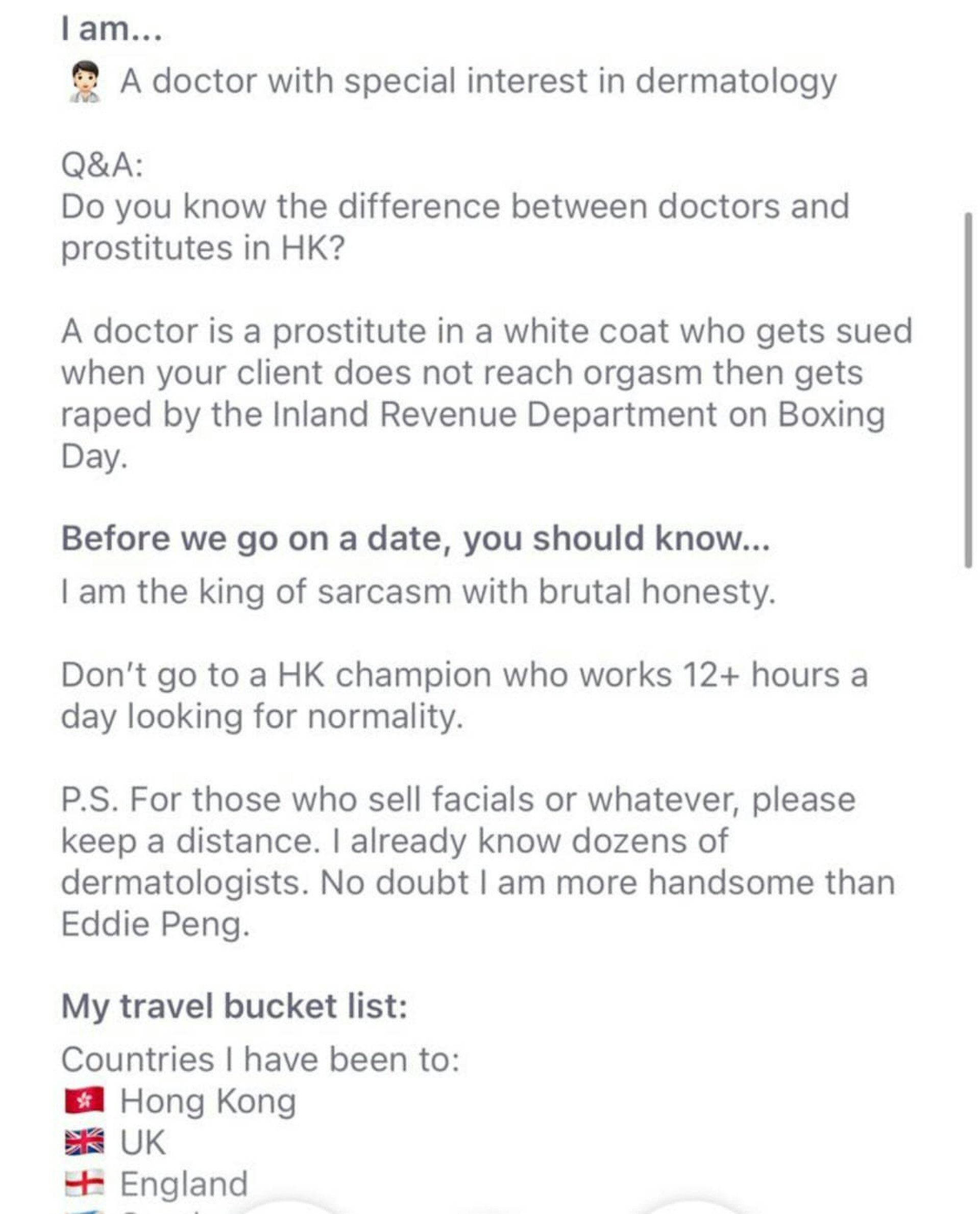Click the "king of sarcasm" sentence
Image resolution: width=980 pixels, height=1214 pixels.
pos(418,592)
